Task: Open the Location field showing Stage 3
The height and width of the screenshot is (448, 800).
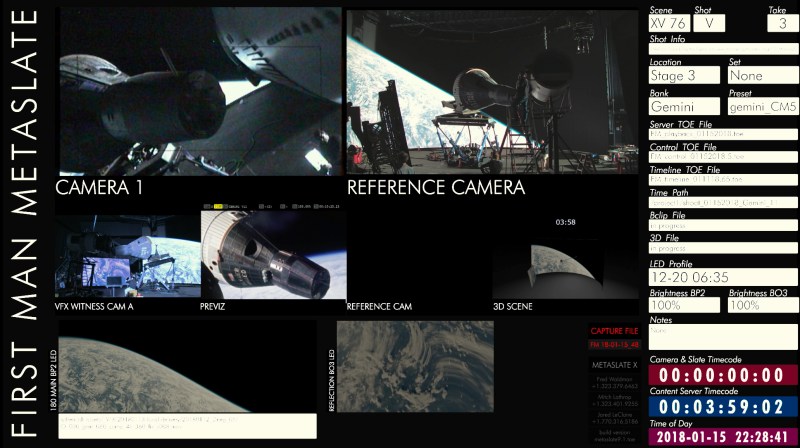Action: pos(685,75)
